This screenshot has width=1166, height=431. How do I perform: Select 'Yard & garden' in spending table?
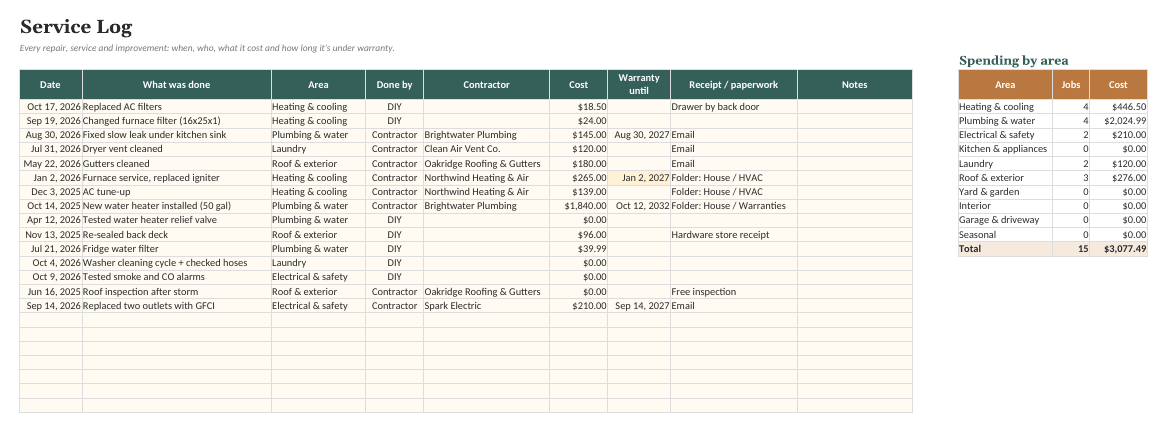[x=1005, y=192]
